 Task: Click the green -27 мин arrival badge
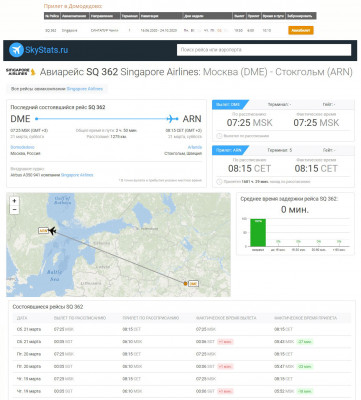point(305,342)
